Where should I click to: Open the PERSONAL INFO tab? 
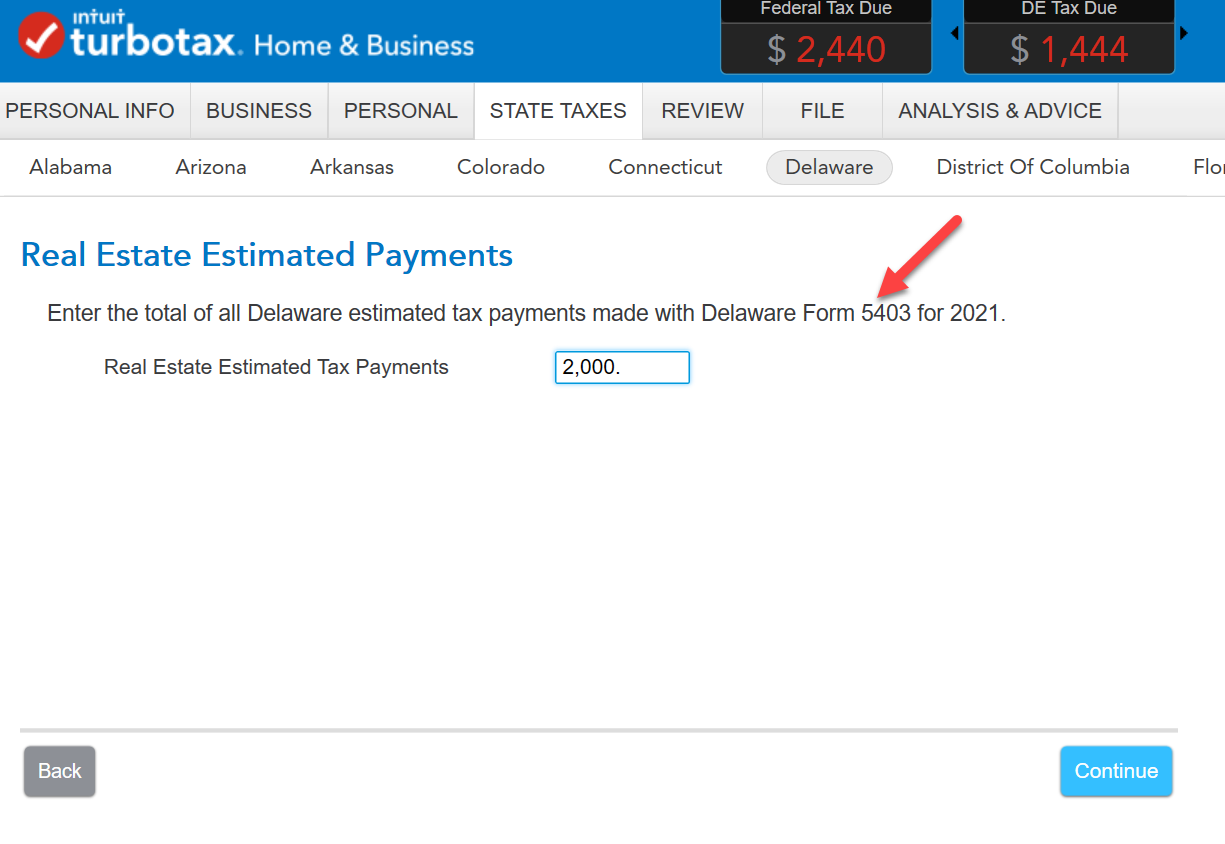pyautogui.click(x=90, y=111)
